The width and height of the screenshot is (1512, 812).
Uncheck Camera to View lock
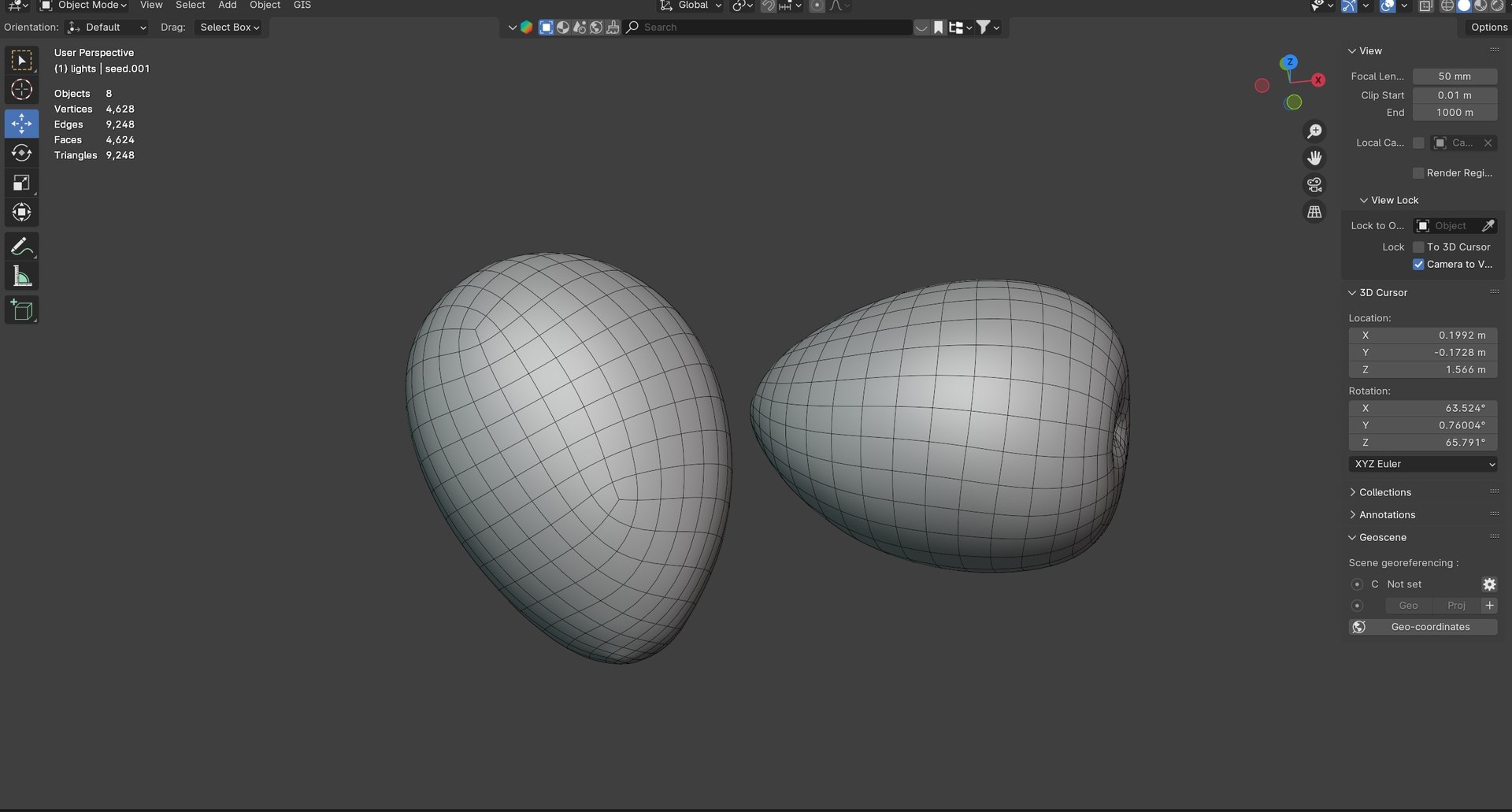coord(1418,265)
